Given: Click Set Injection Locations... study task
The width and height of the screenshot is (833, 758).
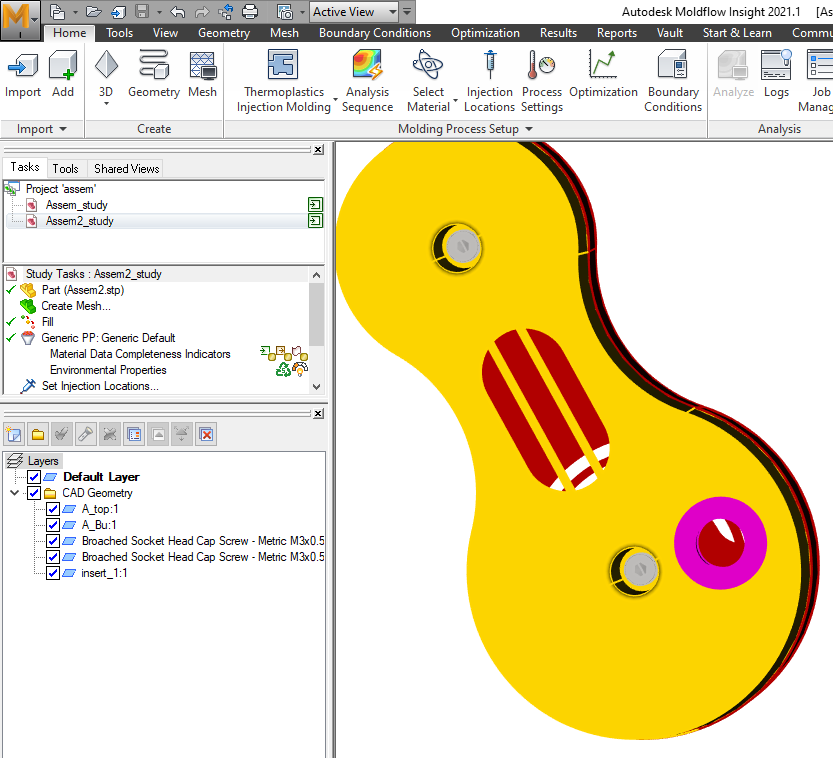Looking at the screenshot, I should (100, 386).
